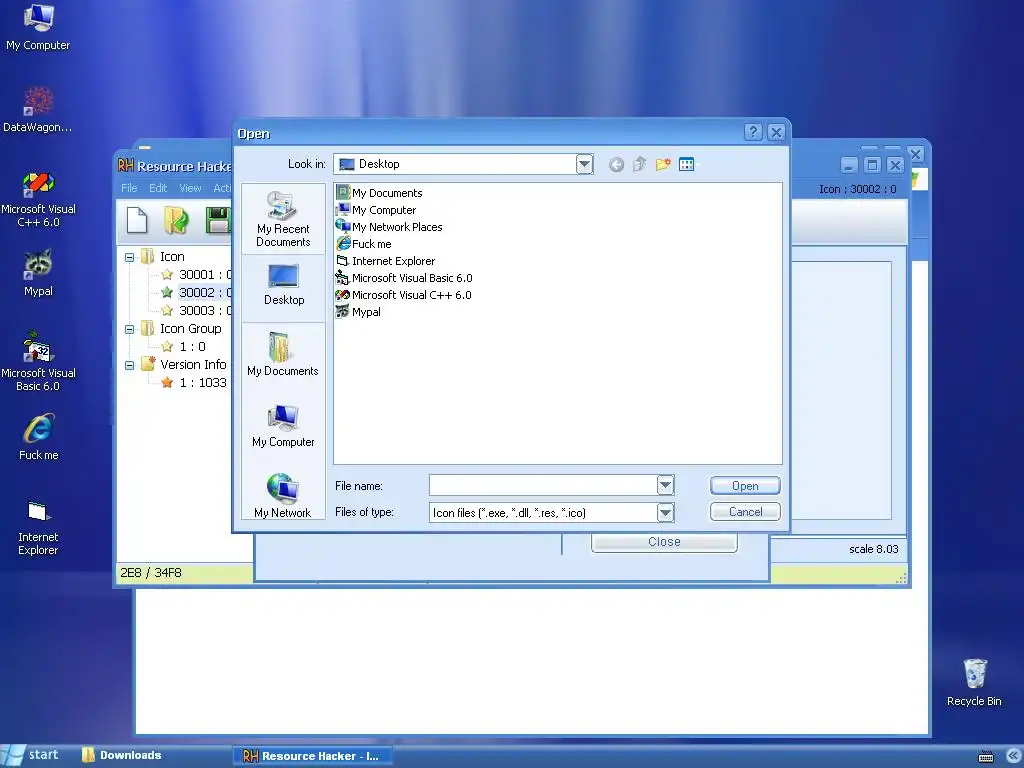Viewport: 1024px width, 768px height.
Task: Click the Look in Desktop combo box
Action: (463, 164)
